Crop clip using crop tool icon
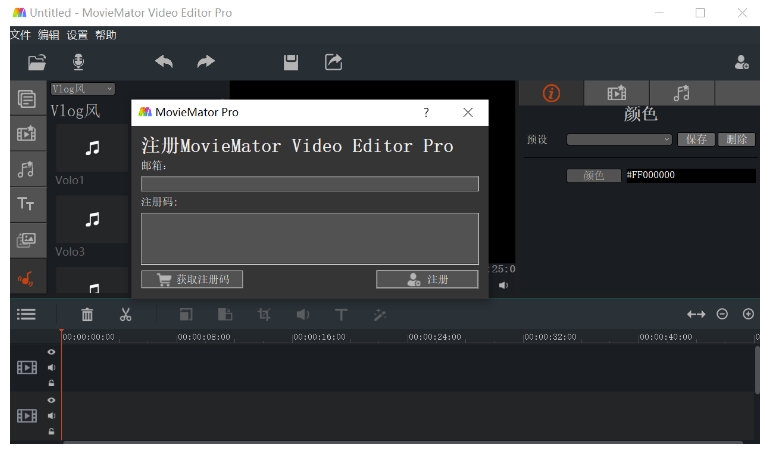 pyautogui.click(x=264, y=314)
